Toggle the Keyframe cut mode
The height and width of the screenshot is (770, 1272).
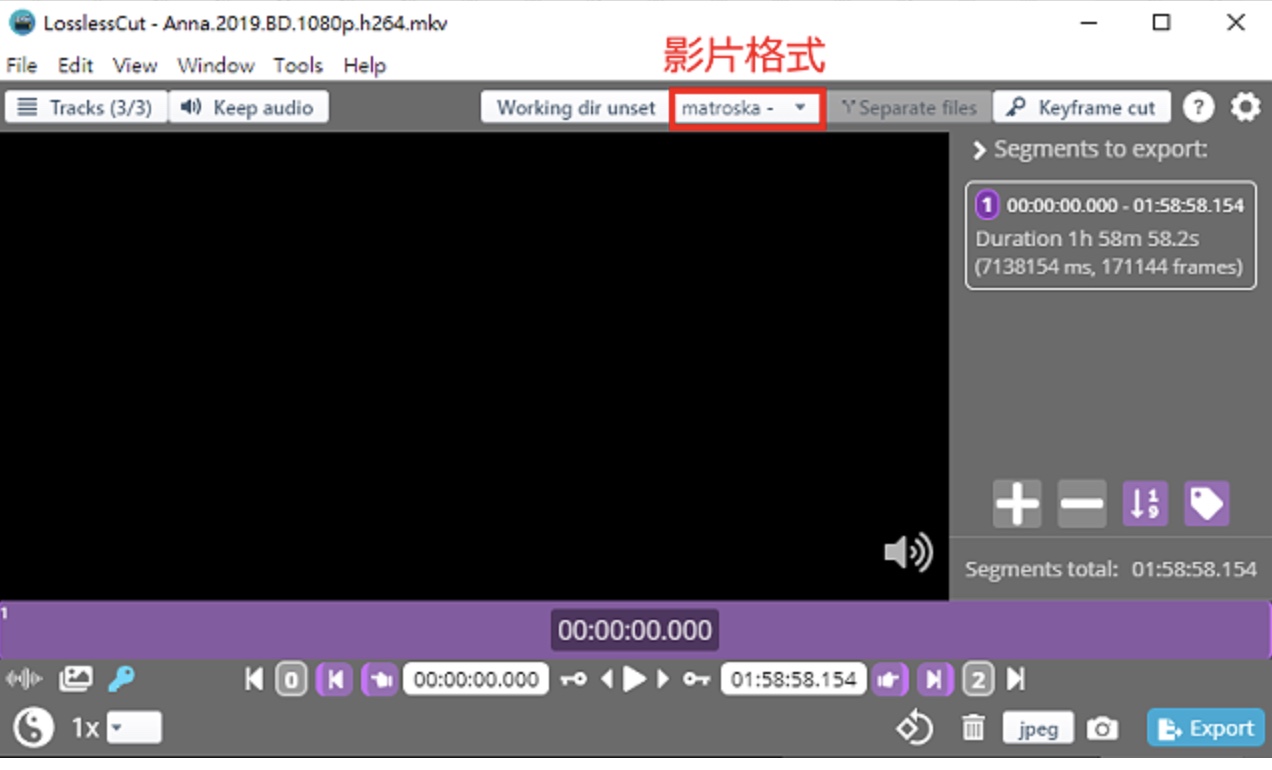pyautogui.click(x=1082, y=108)
